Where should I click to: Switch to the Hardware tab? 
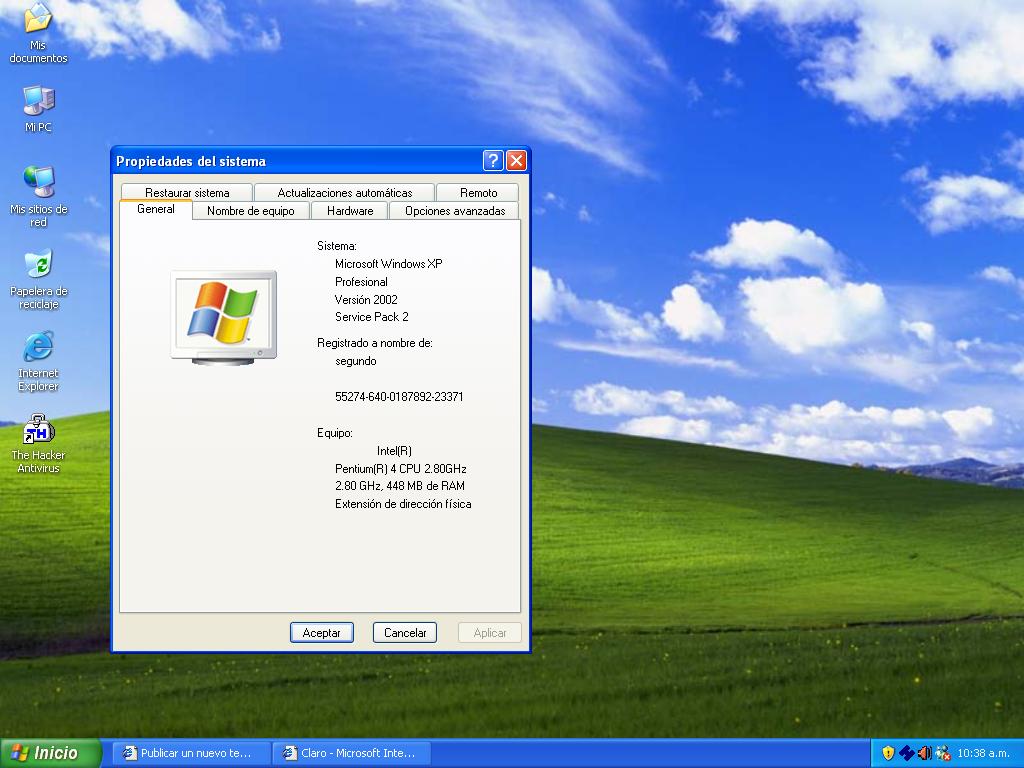click(350, 211)
